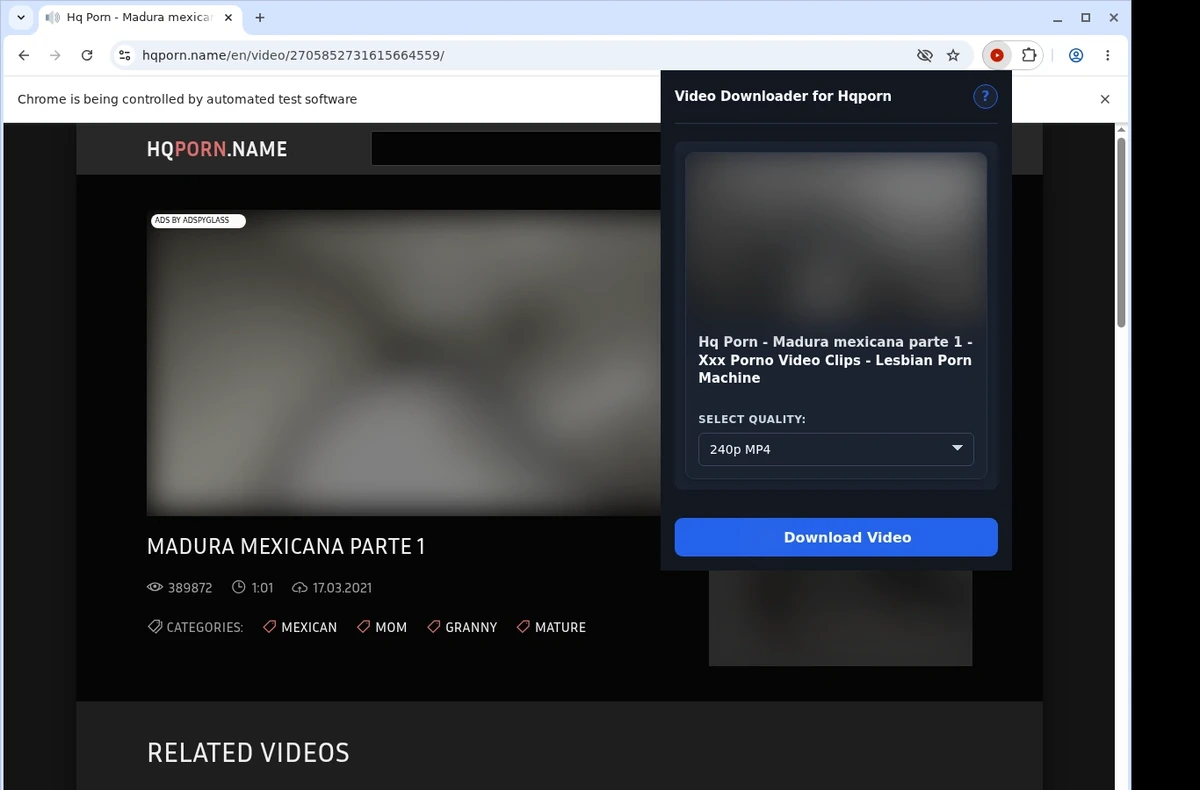Open a new tab with the plus button

[260, 18]
